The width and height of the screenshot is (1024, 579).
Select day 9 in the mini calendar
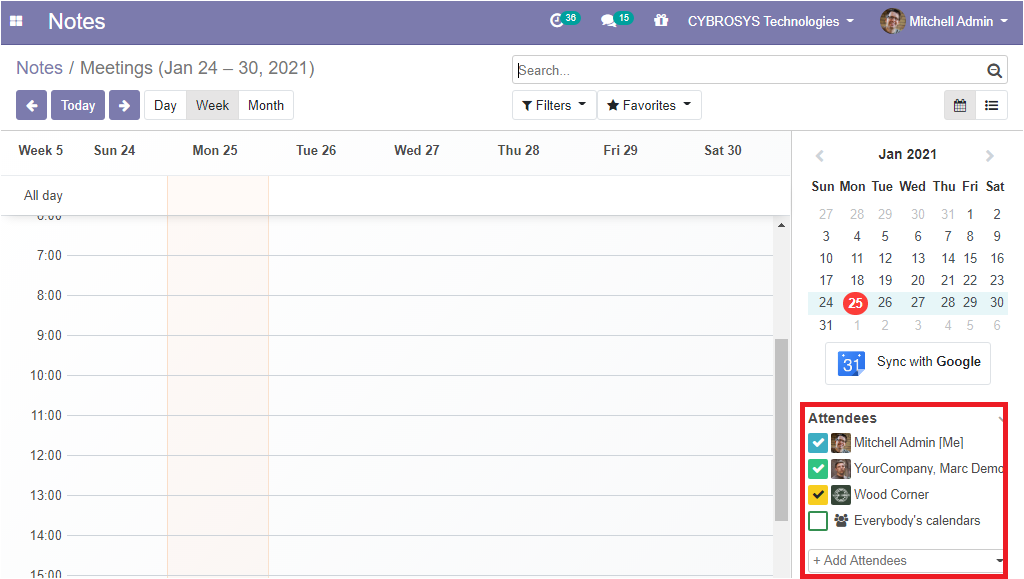pyautogui.click(x=997, y=236)
